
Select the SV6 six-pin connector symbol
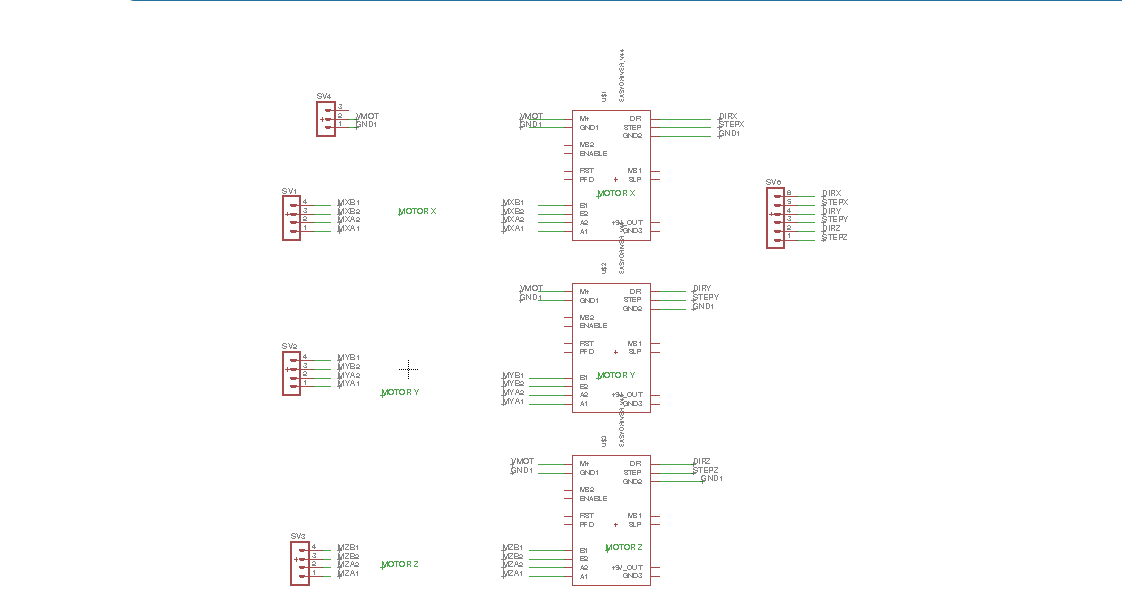coord(776,217)
